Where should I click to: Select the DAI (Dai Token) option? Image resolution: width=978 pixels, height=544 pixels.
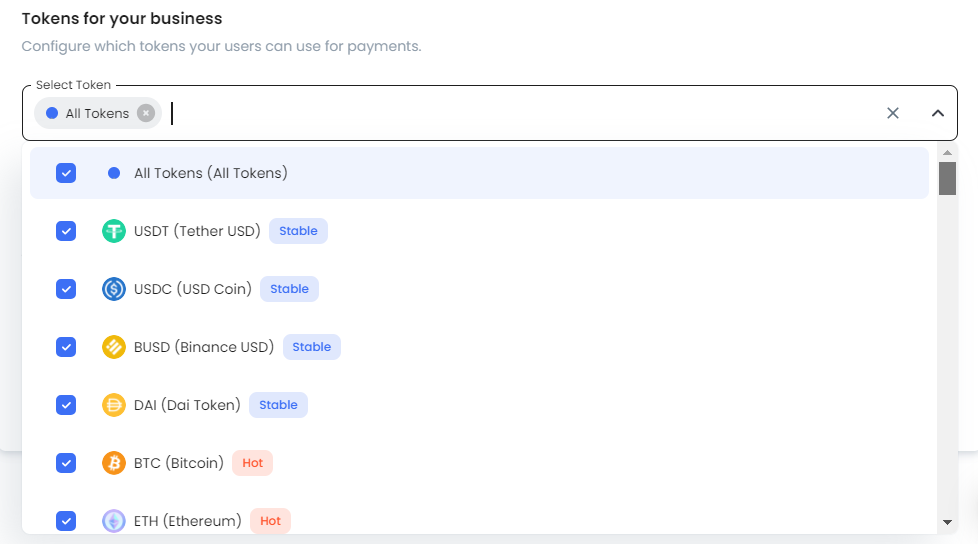pyautogui.click(x=187, y=405)
